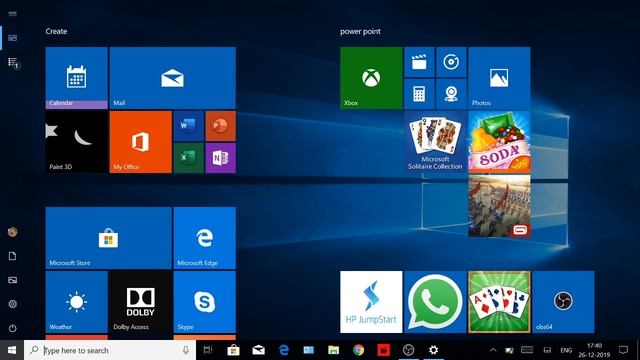Screen dimensions: 640x360
Task: Open the Movies & TV clapperboard tile
Action: point(419,62)
